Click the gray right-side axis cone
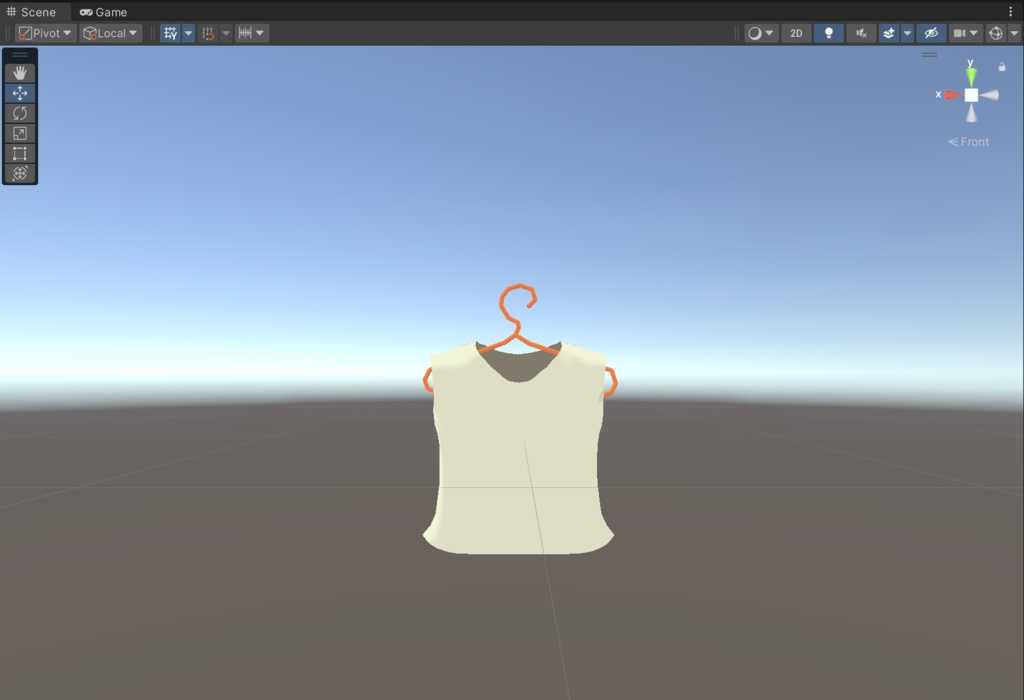1024x700 pixels. [x=989, y=95]
